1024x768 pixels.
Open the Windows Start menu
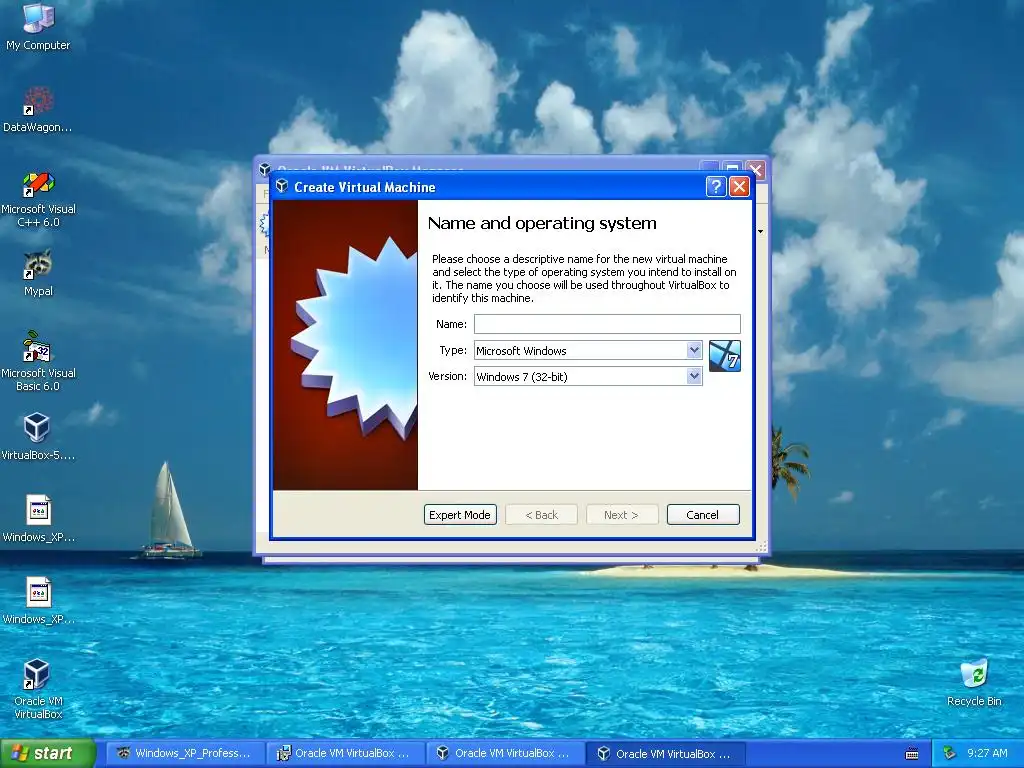point(48,753)
